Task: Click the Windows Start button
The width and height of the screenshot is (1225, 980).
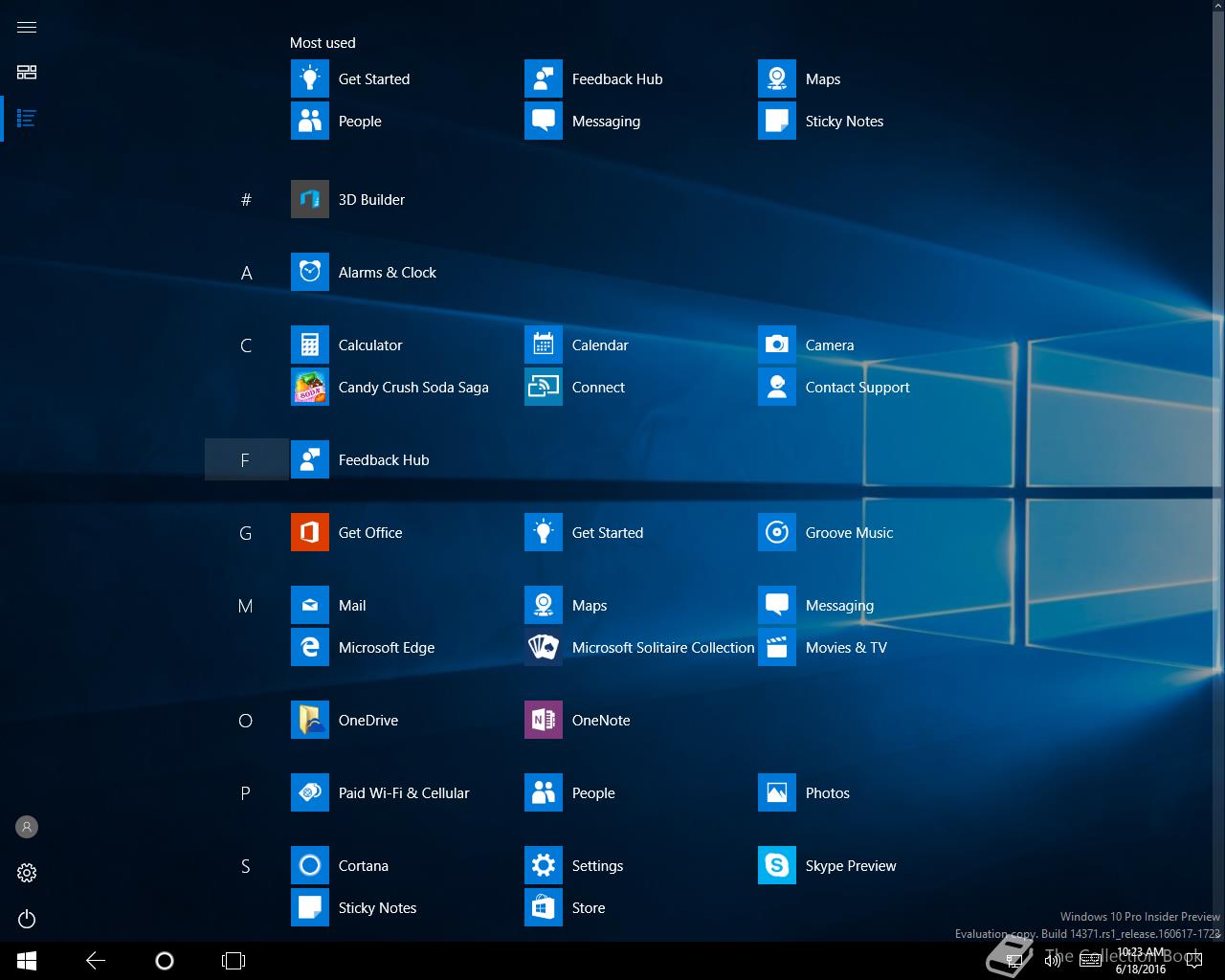Action: click(27, 961)
